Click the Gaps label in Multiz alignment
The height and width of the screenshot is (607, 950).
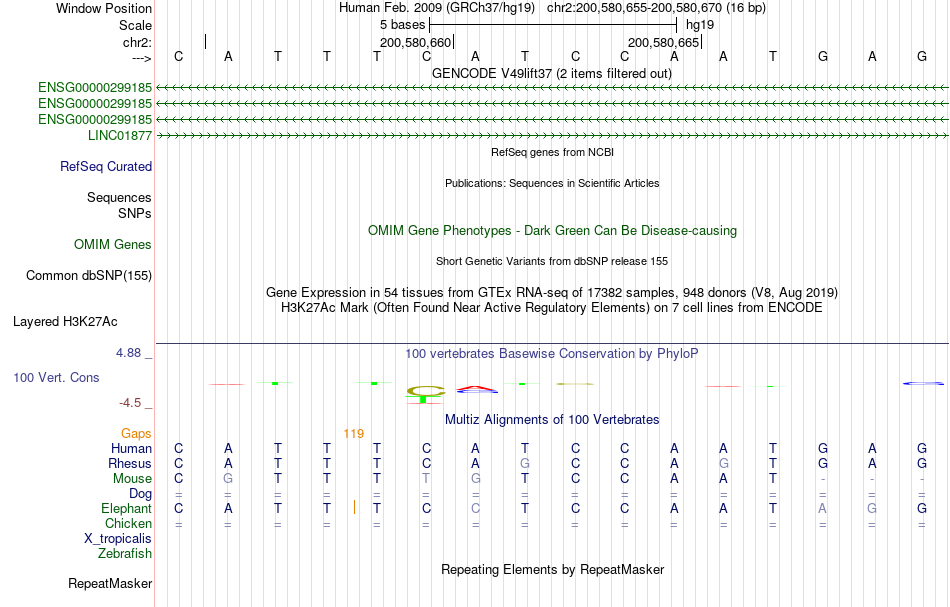(x=136, y=434)
